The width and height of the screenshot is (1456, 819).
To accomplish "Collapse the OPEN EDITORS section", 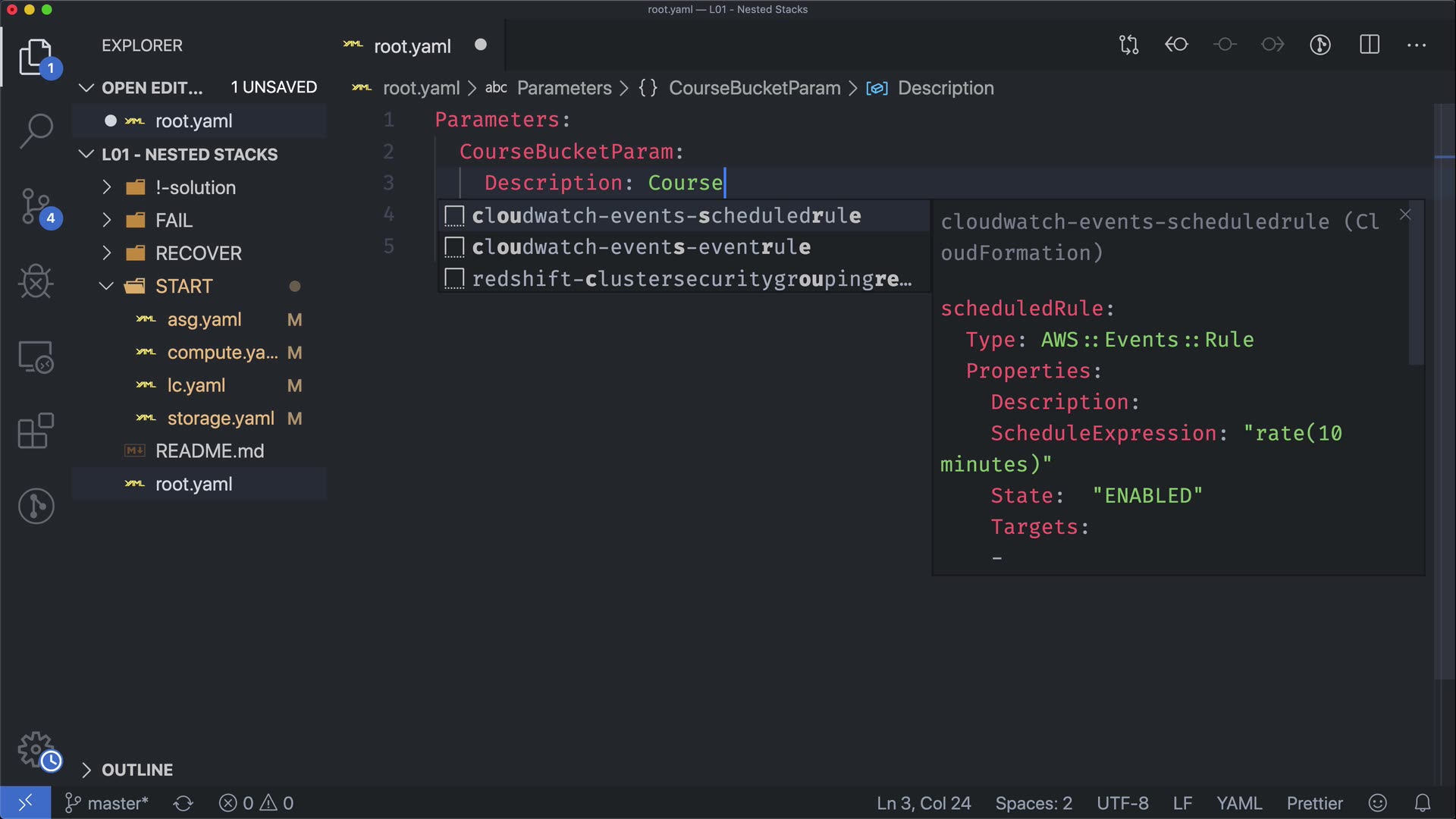I will [152, 88].
